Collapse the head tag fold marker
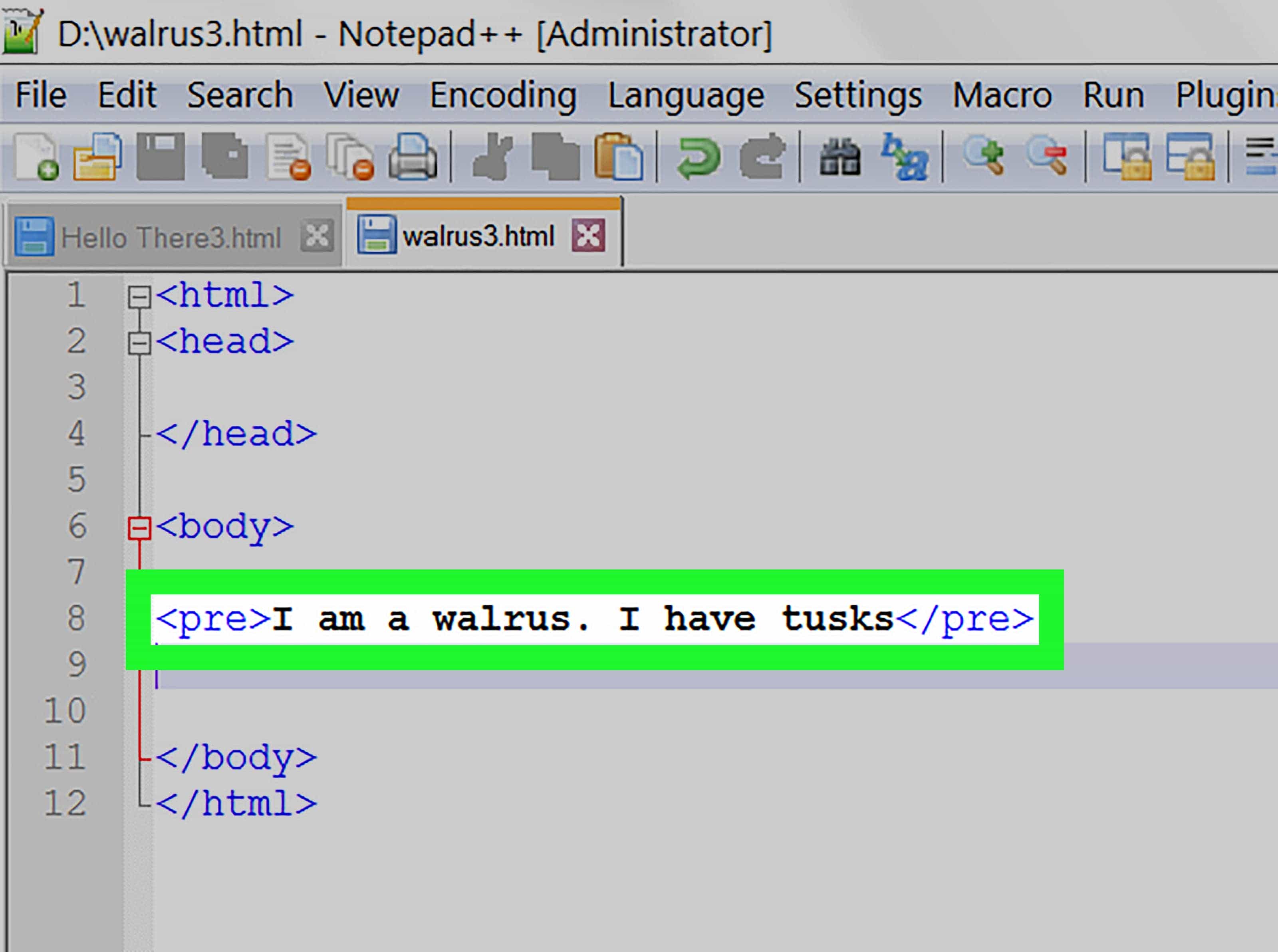Viewport: 1278px width, 952px height. [139, 343]
